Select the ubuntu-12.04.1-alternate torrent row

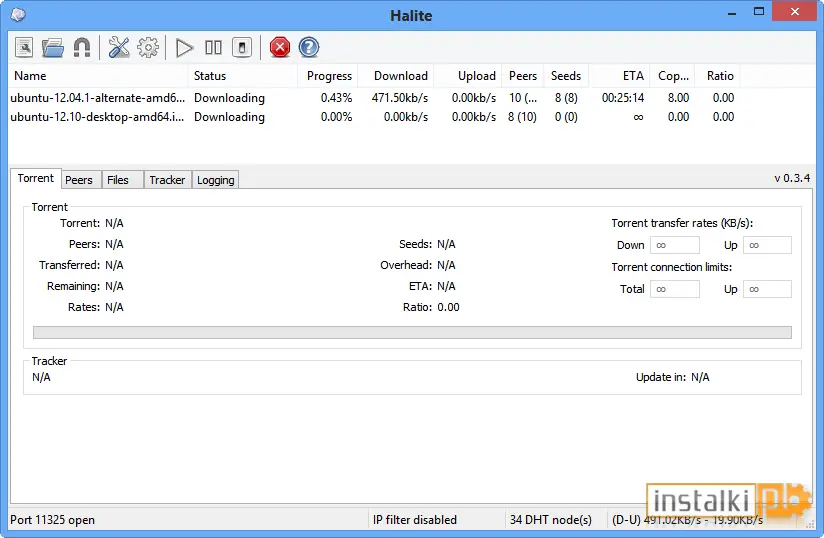[372, 98]
